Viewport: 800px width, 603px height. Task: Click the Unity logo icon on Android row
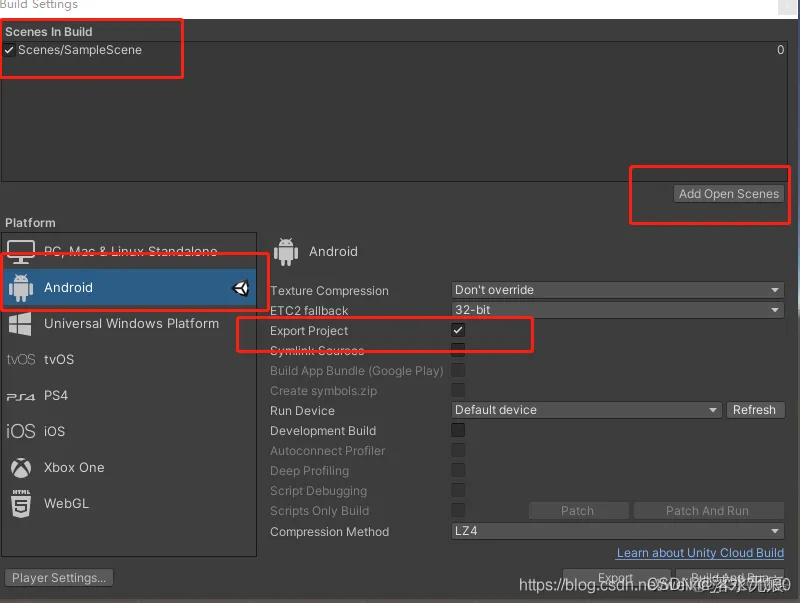(241, 288)
